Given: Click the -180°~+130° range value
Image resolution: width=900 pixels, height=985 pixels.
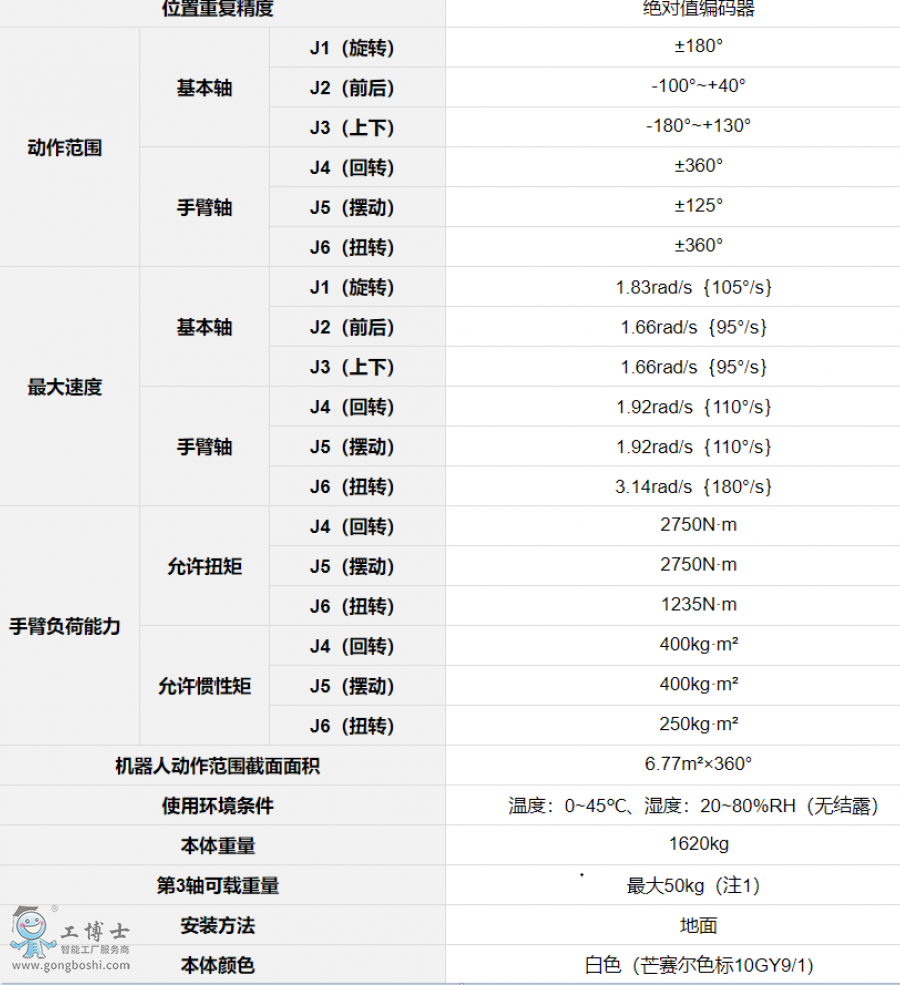Looking at the screenshot, I should (x=698, y=126).
